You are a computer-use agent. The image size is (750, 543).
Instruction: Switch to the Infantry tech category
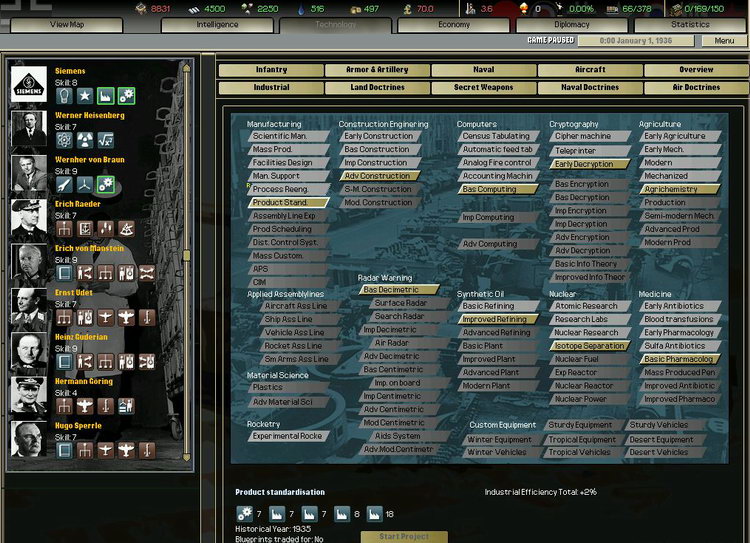(271, 70)
